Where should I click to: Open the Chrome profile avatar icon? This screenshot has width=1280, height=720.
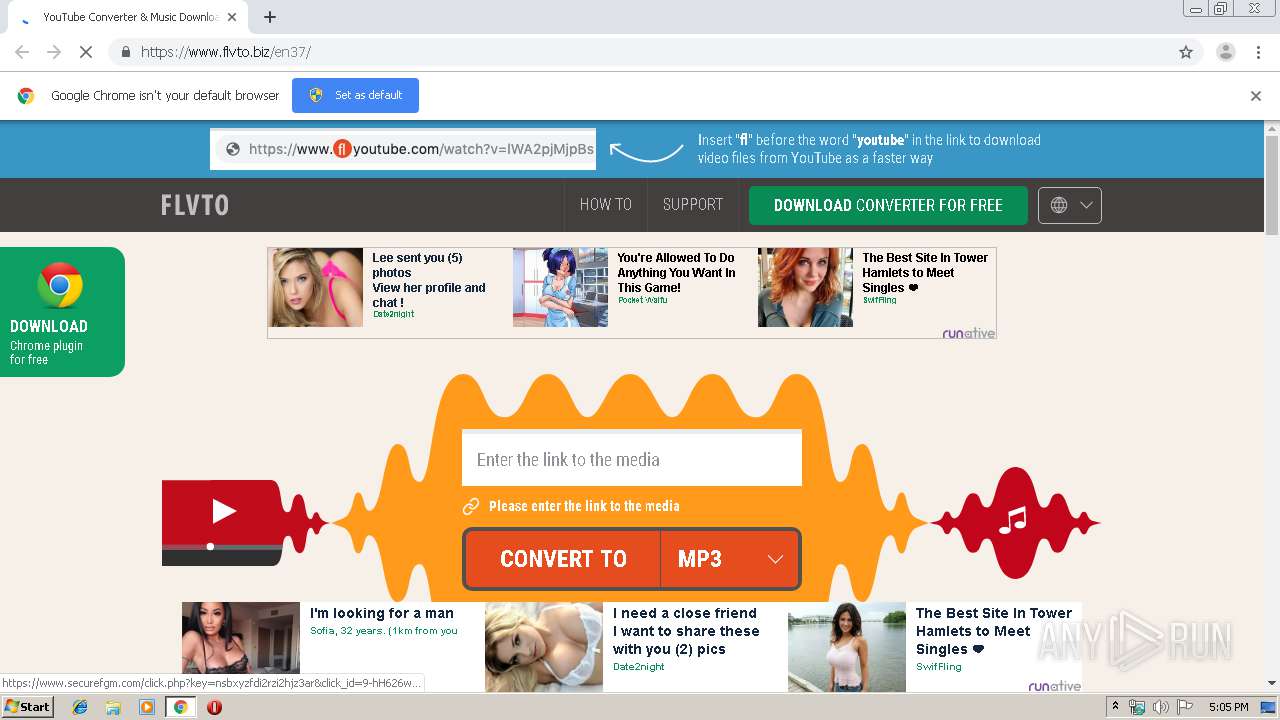(x=1225, y=52)
